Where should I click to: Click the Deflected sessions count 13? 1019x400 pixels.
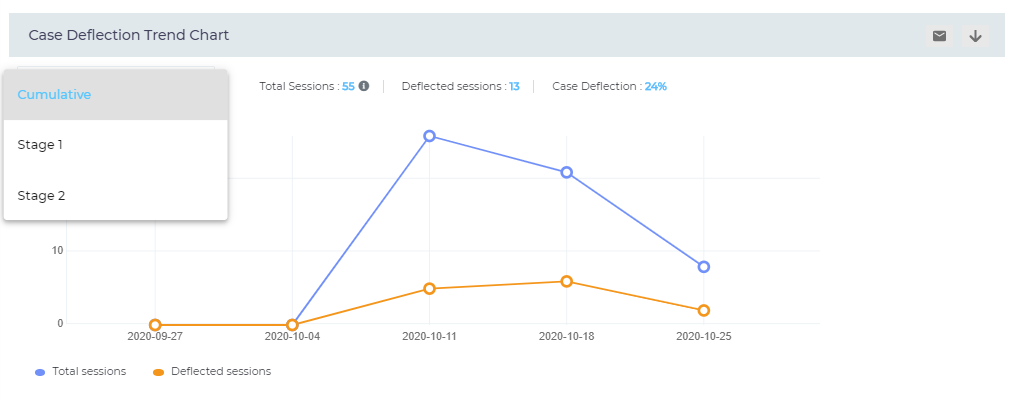[x=514, y=86]
